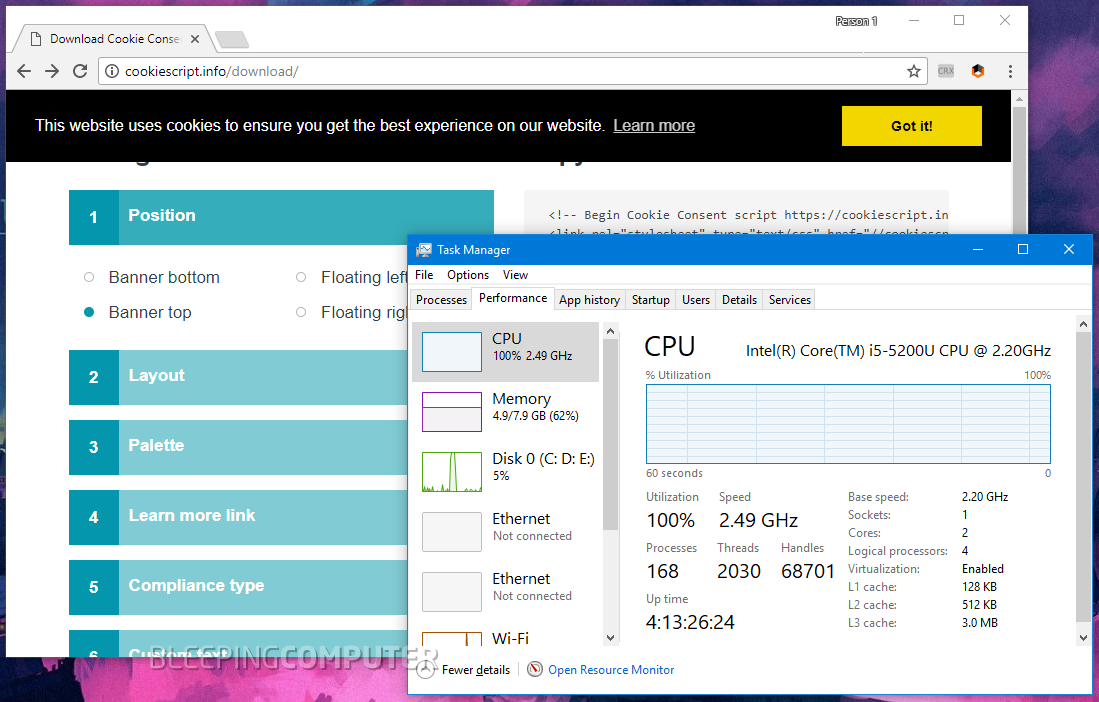Select the Banner bottom radio option

point(89,277)
